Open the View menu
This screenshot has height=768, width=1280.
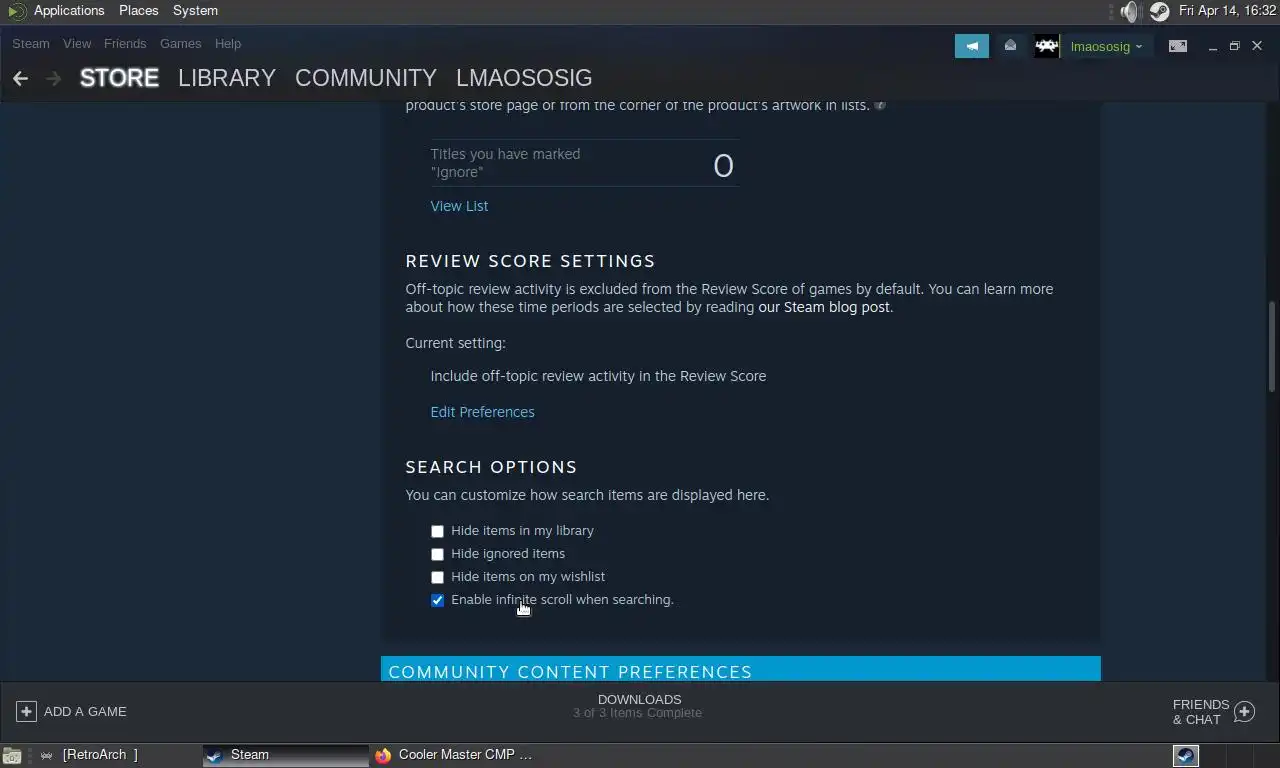pos(77,44)
